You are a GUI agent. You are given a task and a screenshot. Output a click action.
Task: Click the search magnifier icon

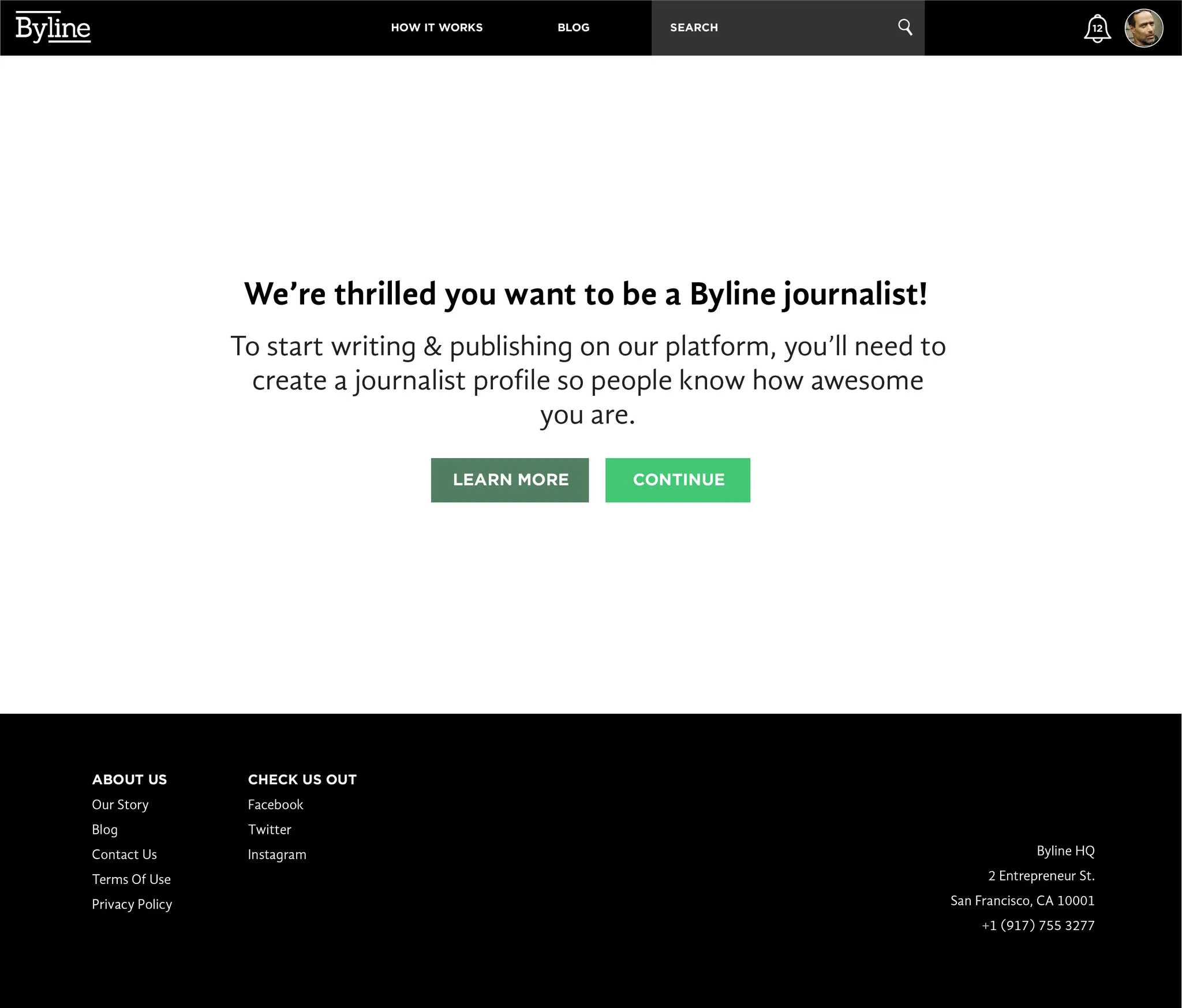click(905, 27)
